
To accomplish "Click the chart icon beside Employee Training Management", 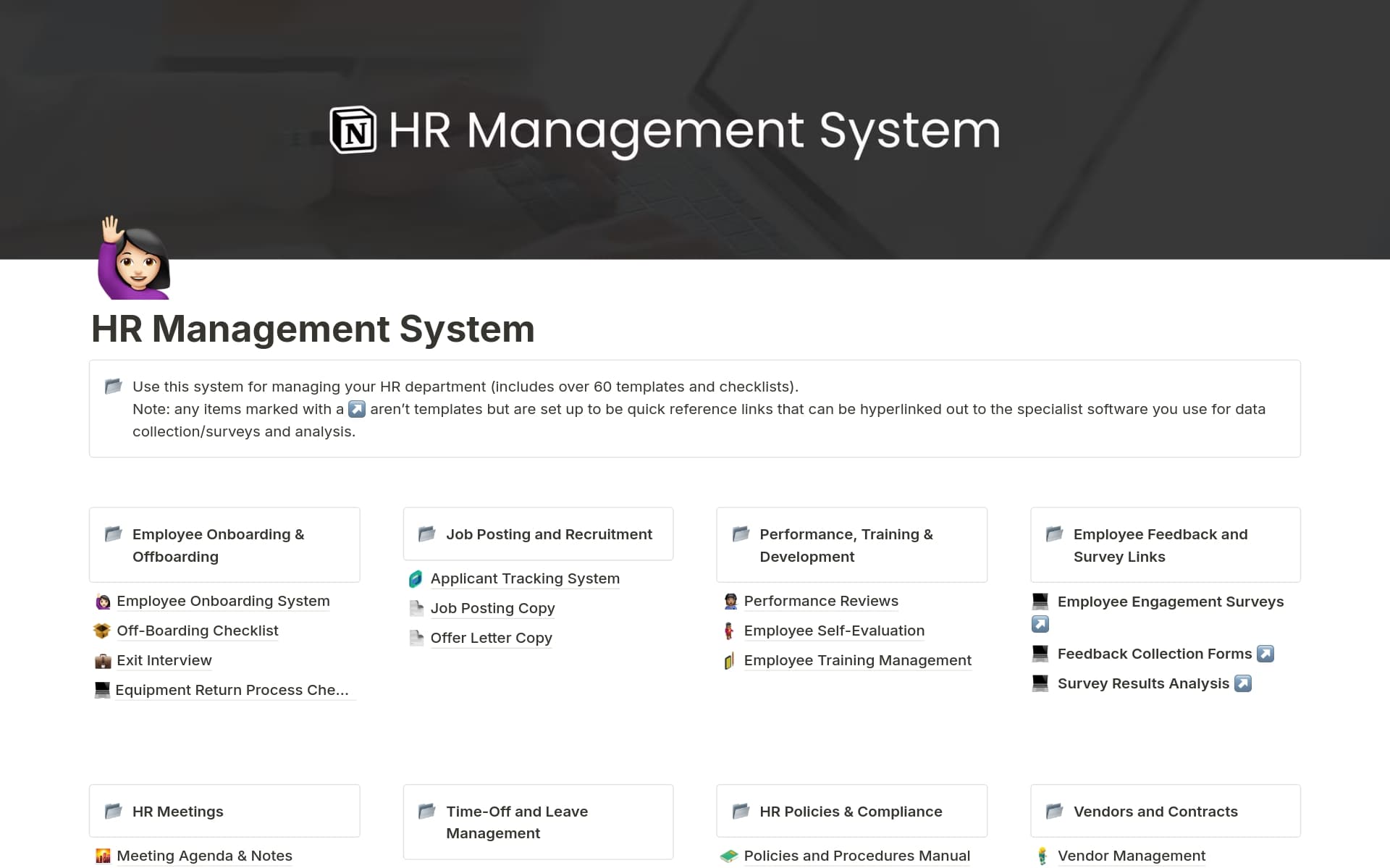I will pyautogui.click(x=730, y=660).
